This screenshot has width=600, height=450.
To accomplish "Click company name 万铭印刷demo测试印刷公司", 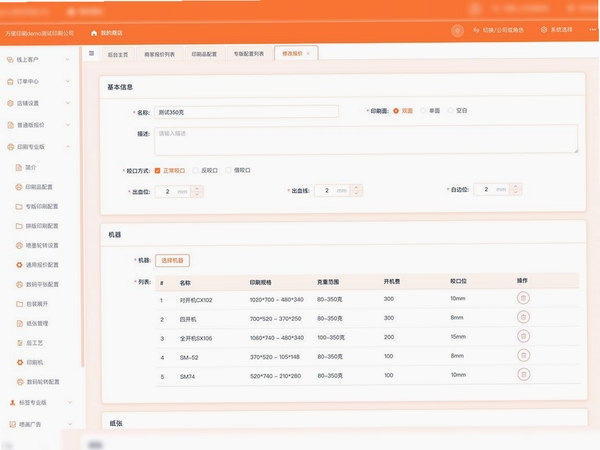I will tap(39, 33).
